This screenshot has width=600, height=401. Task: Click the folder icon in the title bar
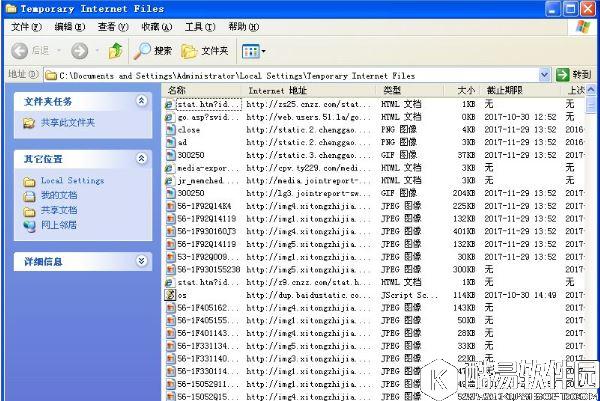pyautogui.click(x=11, y=8)
